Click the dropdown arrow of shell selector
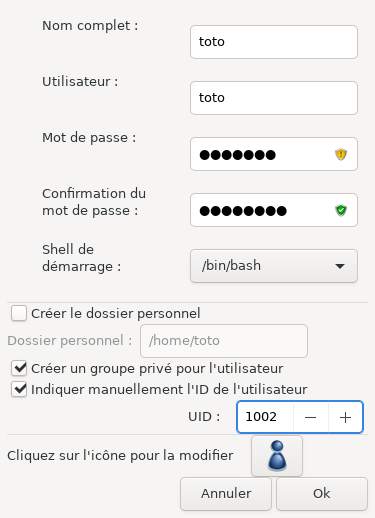The height and width of the screenshot is (518, 375). [340, 266]
